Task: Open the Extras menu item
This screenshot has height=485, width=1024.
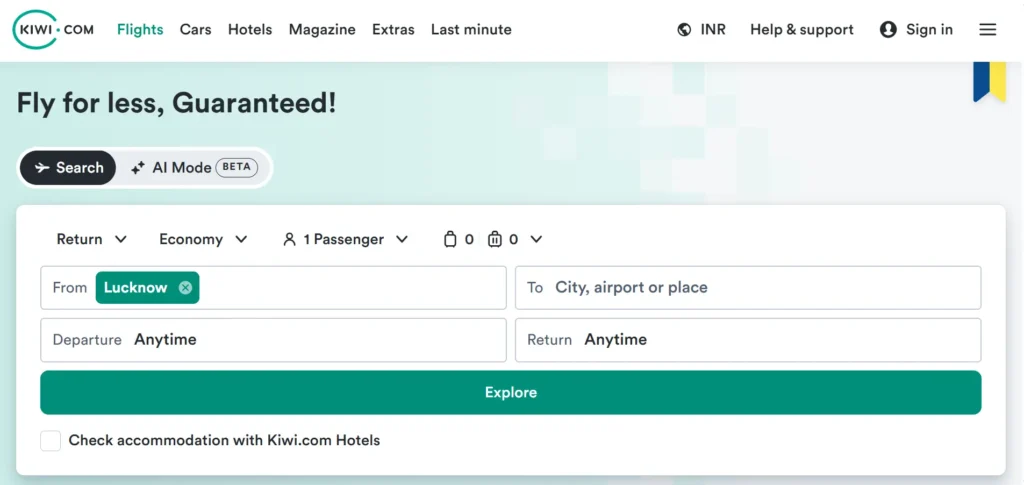Action: [393, 29]
